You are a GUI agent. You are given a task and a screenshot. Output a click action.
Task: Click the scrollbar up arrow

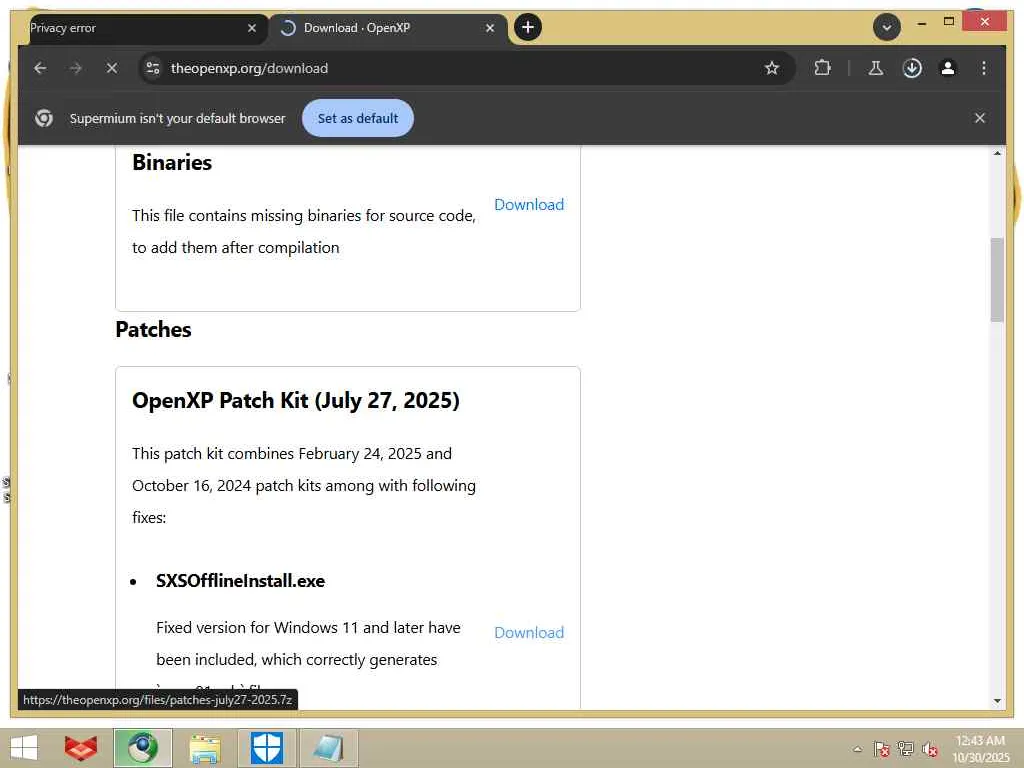click(x=997, y=153)
